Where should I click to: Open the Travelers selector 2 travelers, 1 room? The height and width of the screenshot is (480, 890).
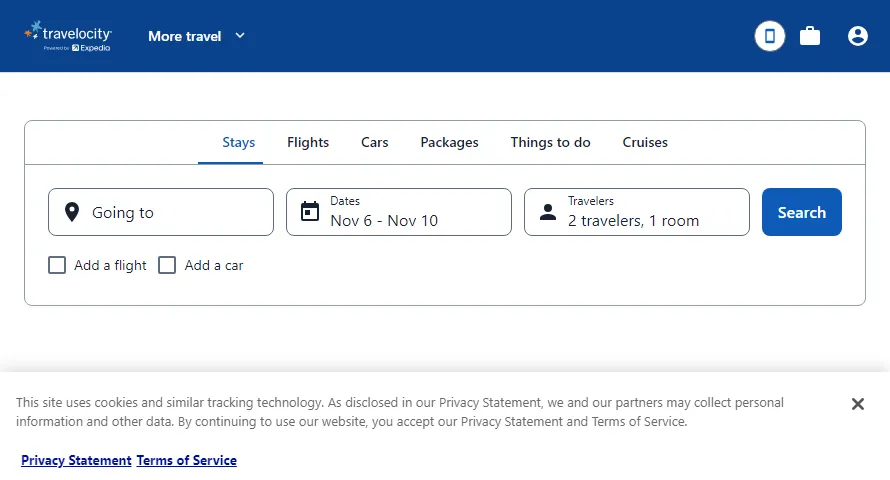pyautogui.click(x=636, y=212)
